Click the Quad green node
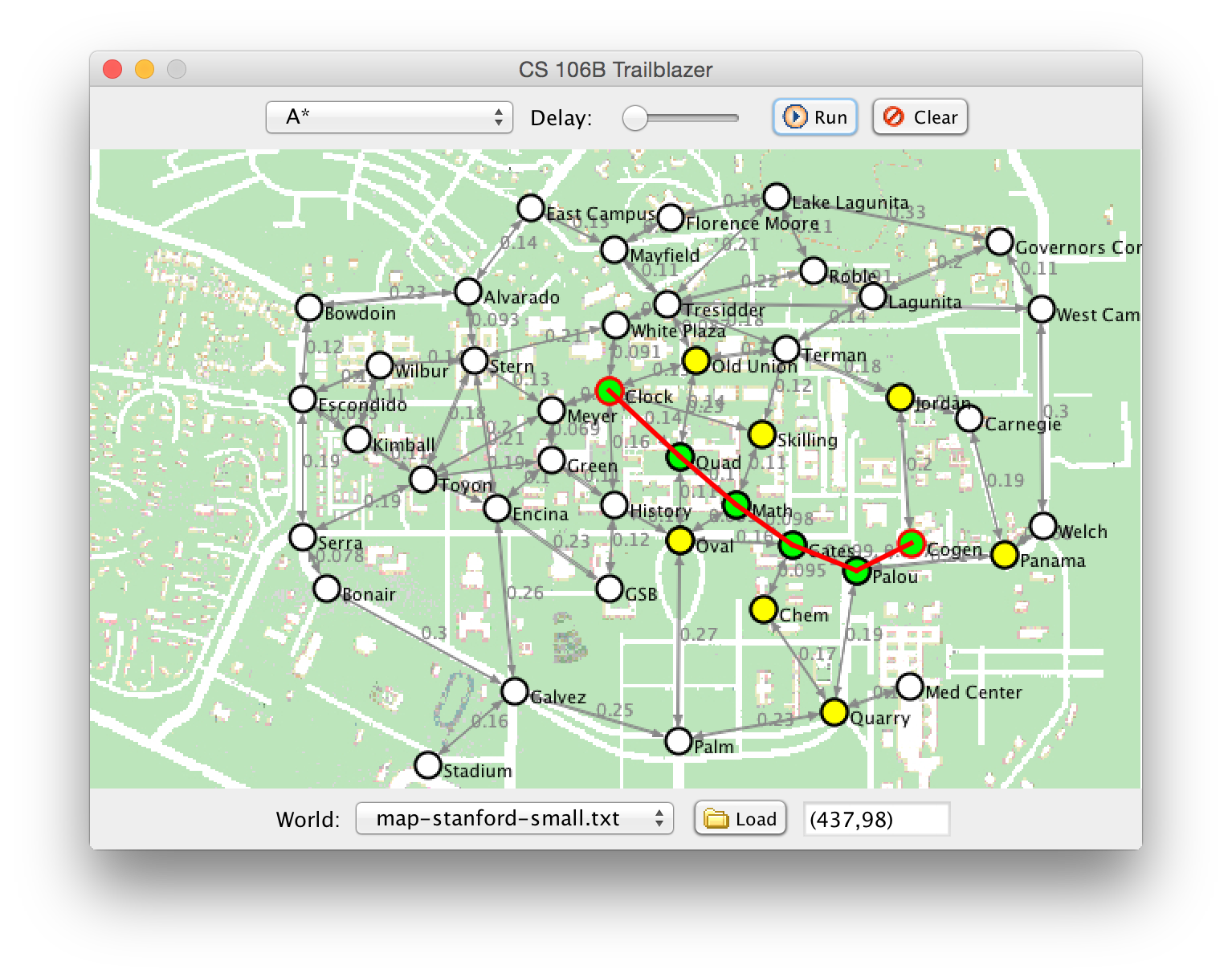Image resolution: width=1232 pixels, height=978 pixels. [680, 457]
